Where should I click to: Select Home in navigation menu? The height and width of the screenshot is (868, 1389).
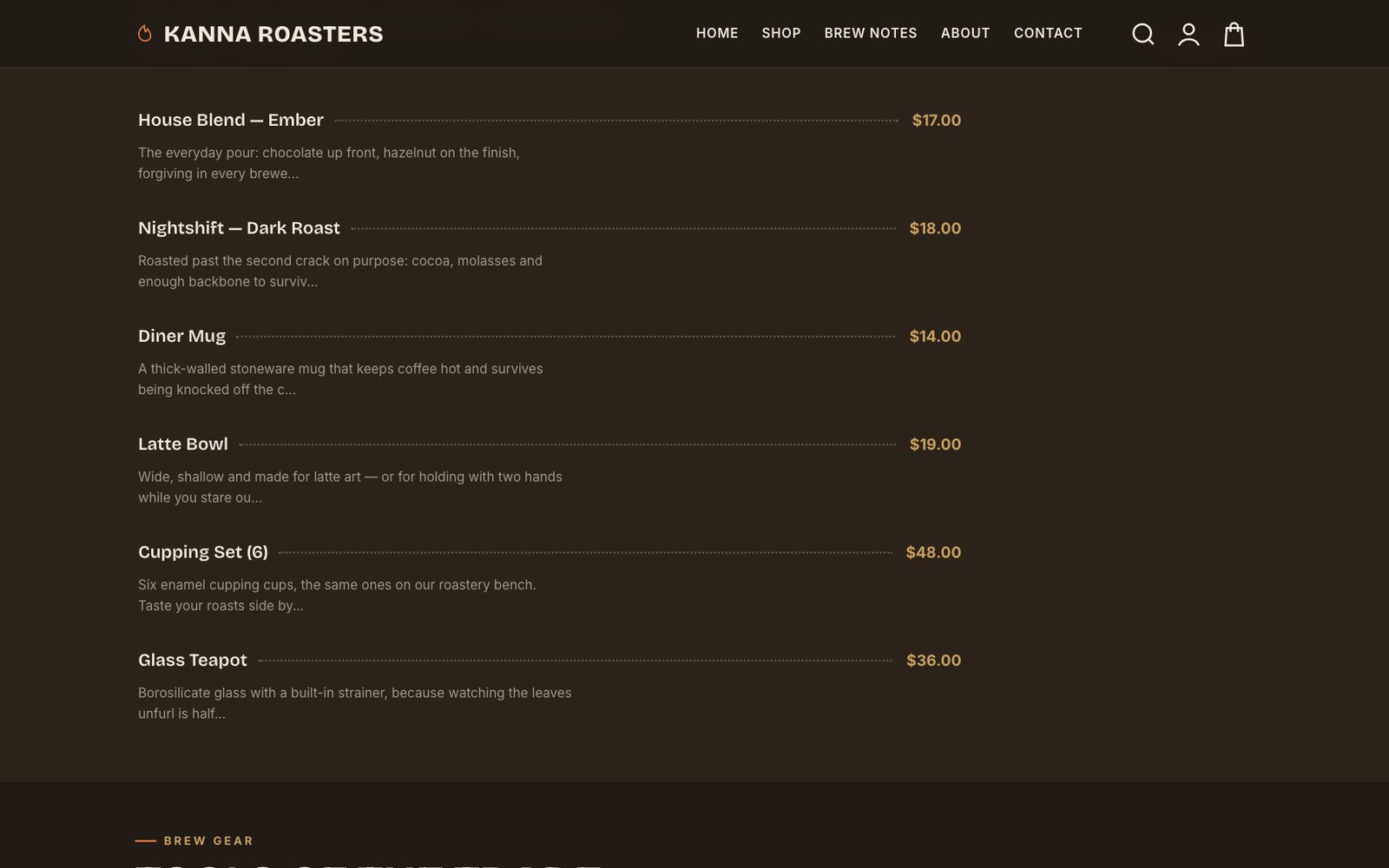click(x=717, y=33)
